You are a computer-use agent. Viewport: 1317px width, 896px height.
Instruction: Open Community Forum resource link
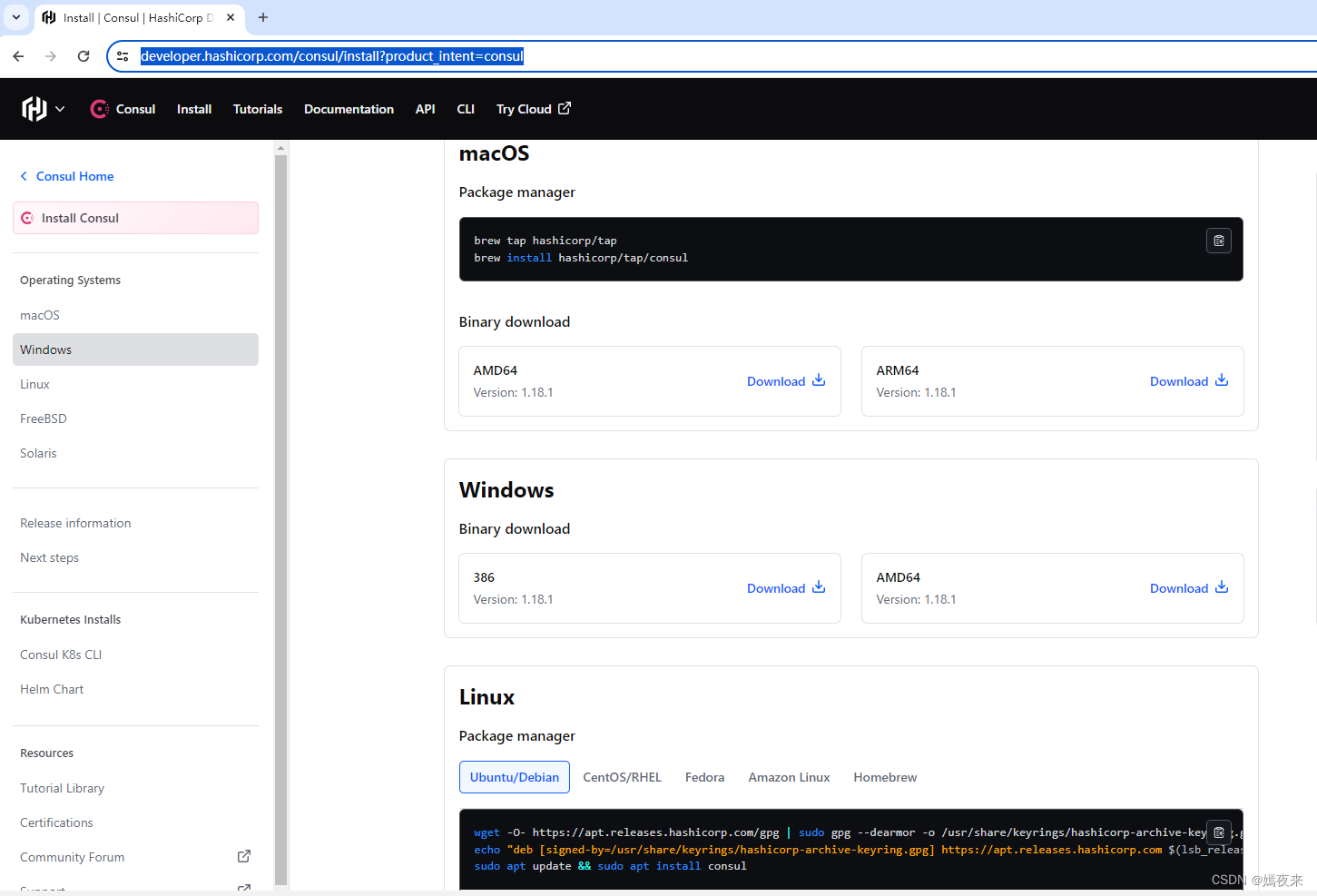point(72,857)
